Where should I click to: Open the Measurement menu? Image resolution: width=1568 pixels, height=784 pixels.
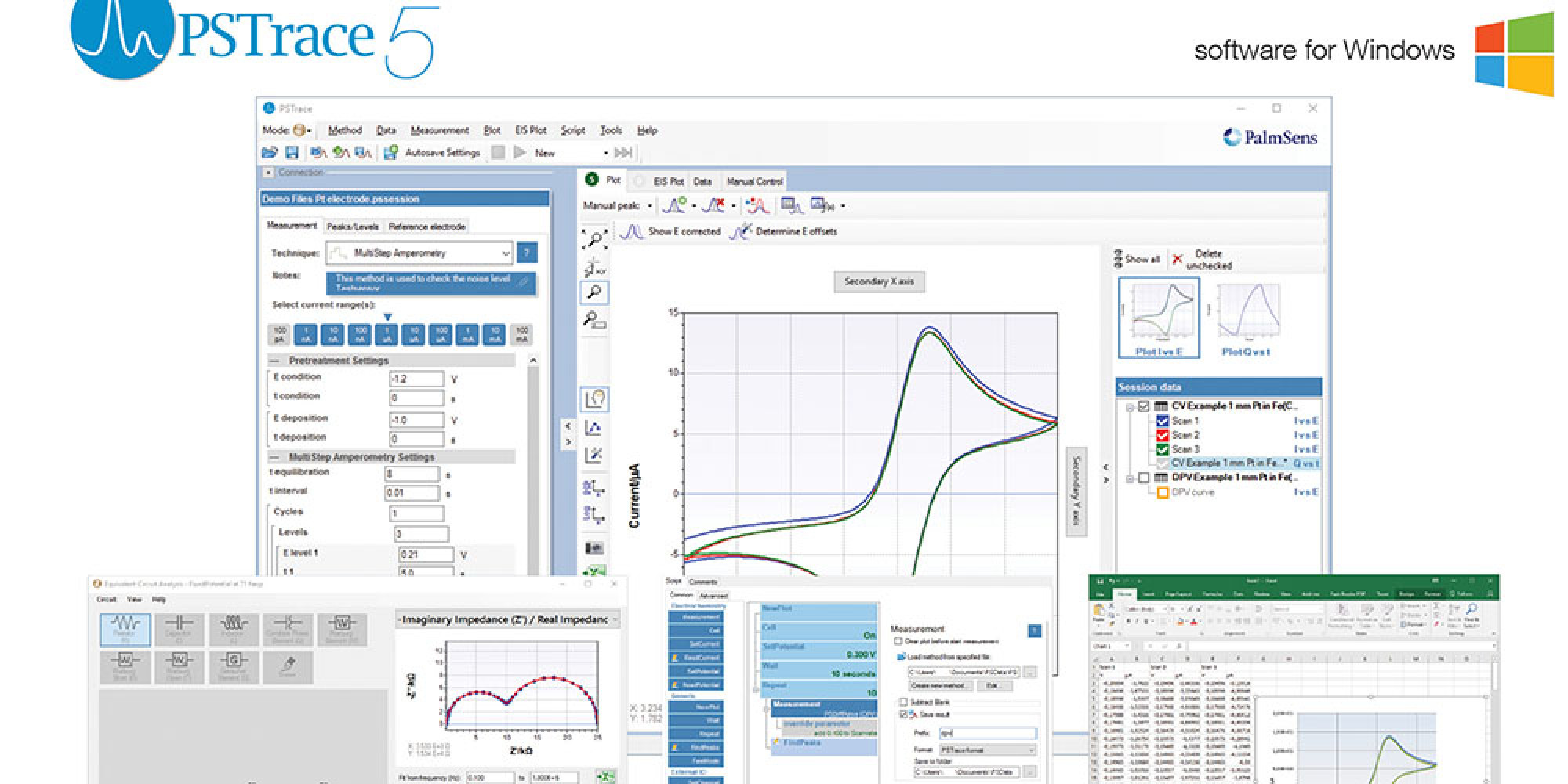(x=439, y=130)
